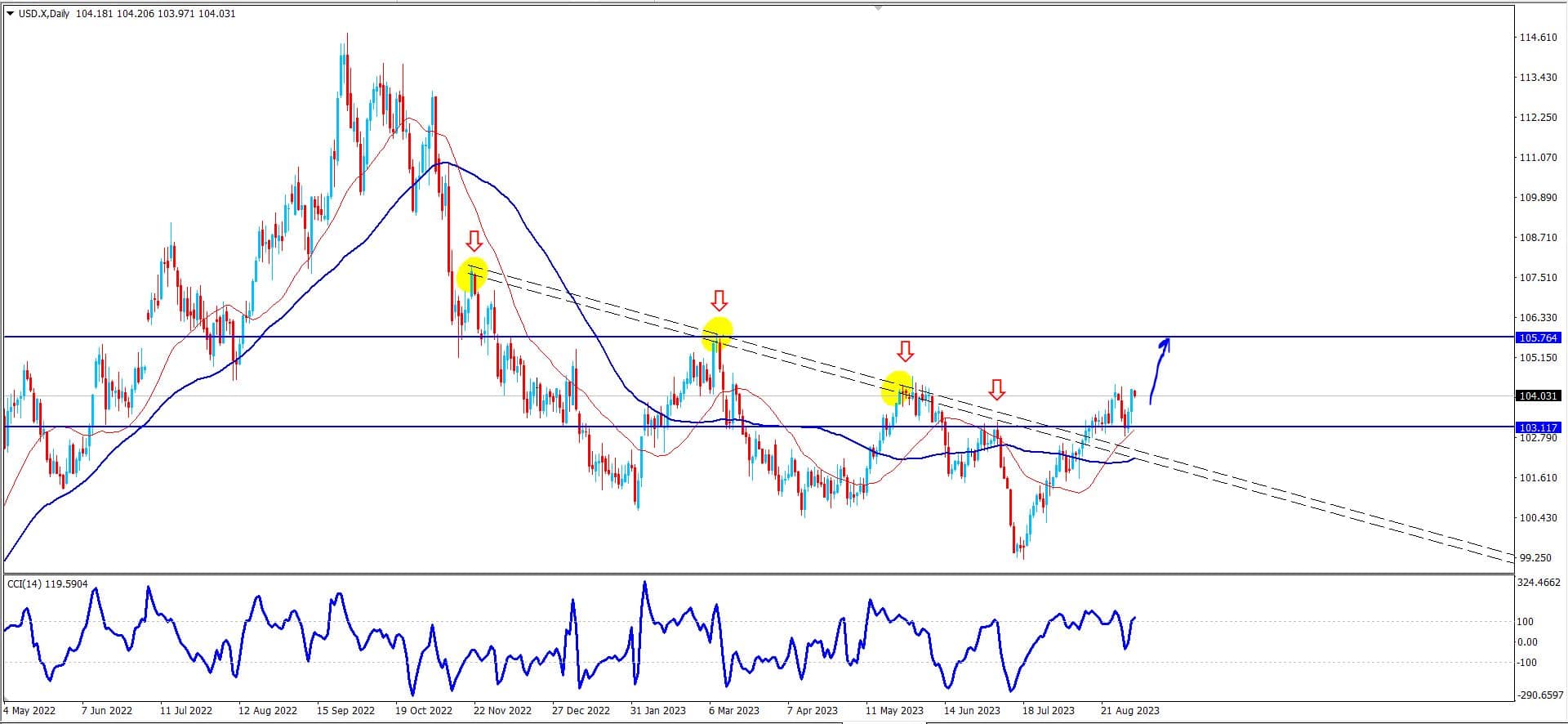Click the 112.250 price axis label
Screen dimensions: 1568x724
point(1538,118)
